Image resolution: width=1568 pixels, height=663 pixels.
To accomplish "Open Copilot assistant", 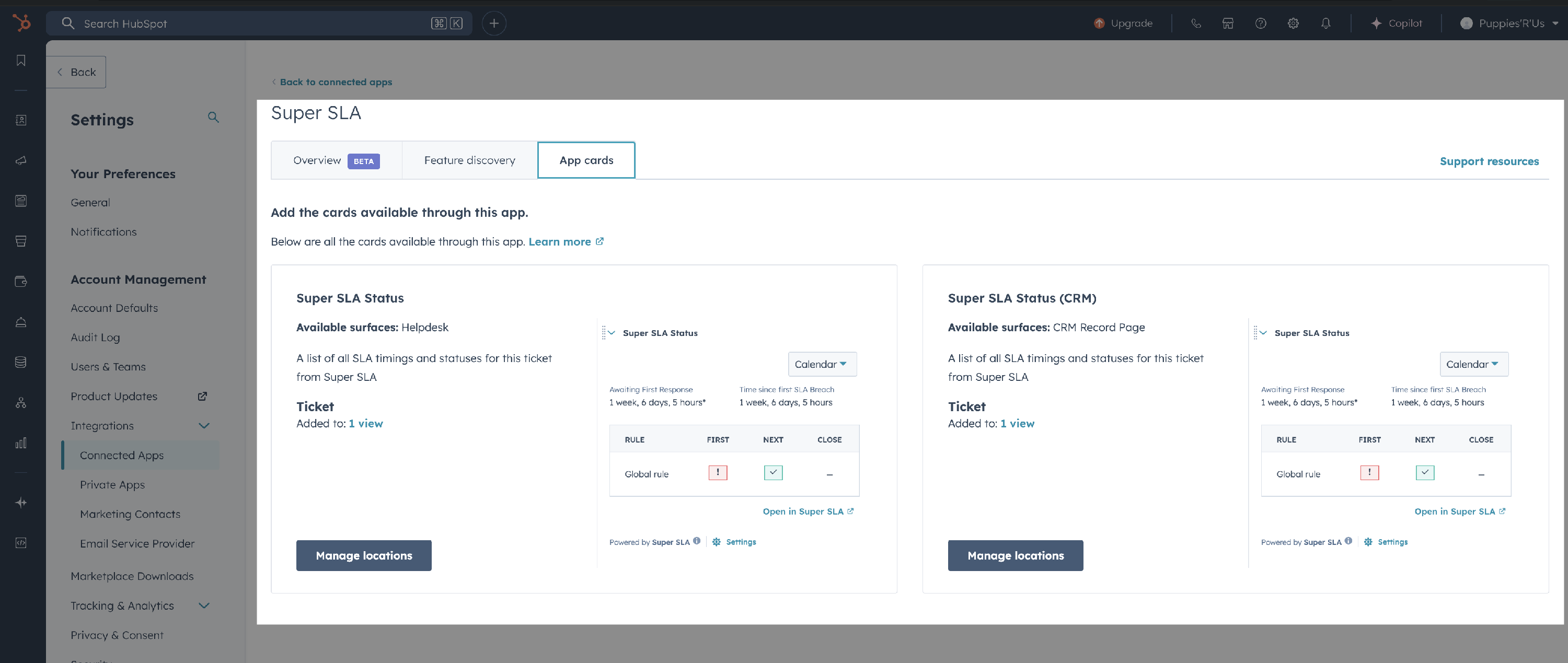I will click(x=1397, y=23).
